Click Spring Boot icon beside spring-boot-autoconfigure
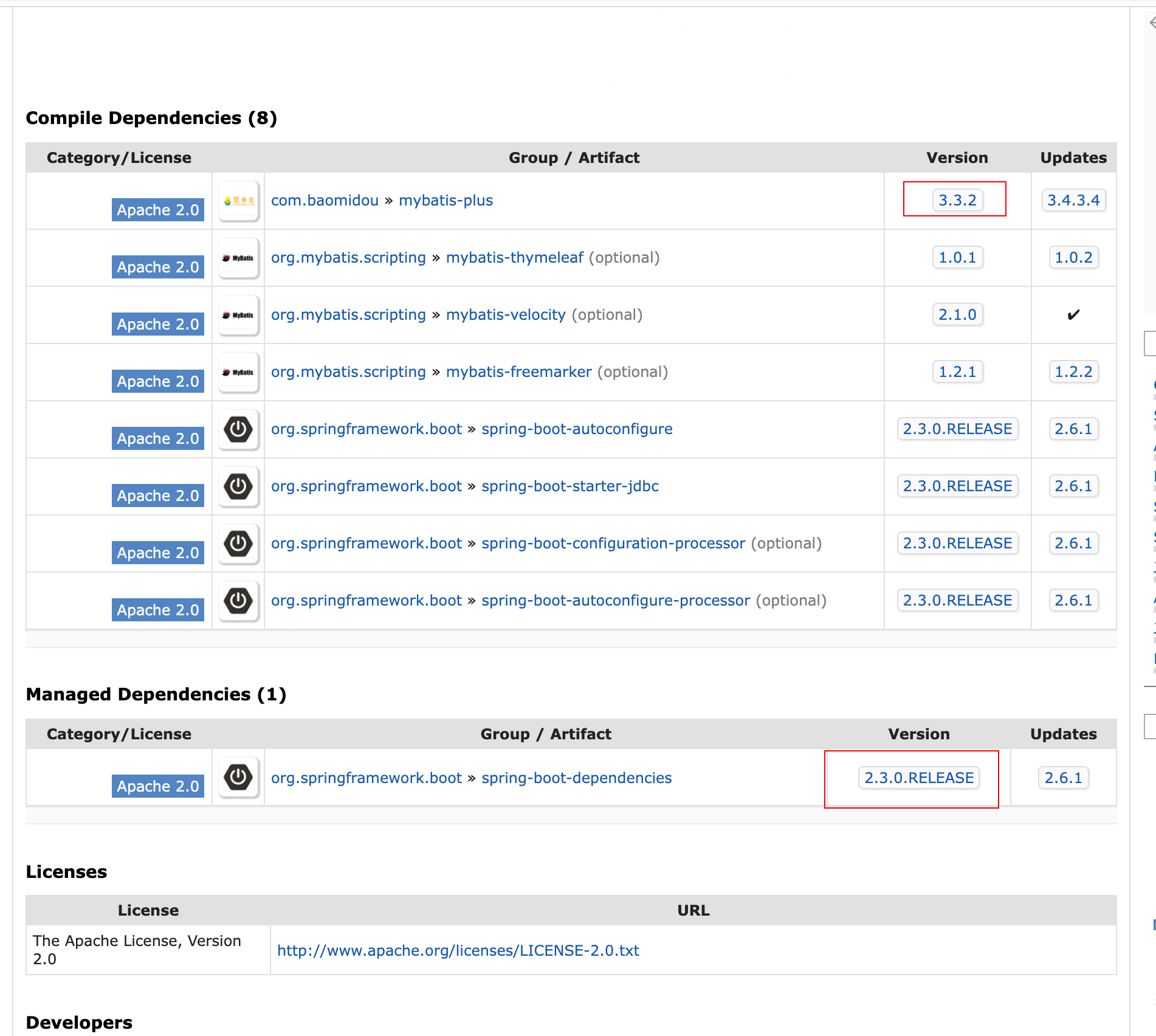The height and width of the screenshot is (1036, 1156). 238,429
